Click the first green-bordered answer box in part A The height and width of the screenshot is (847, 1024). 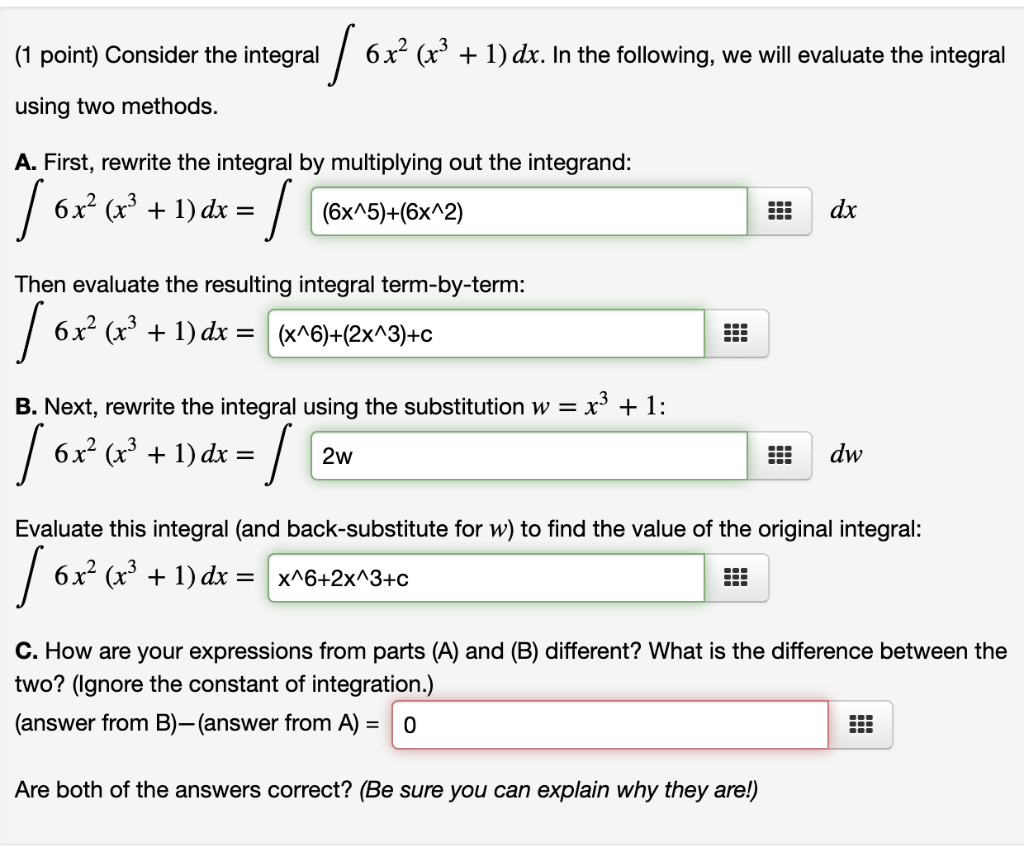tap(528, 211)
